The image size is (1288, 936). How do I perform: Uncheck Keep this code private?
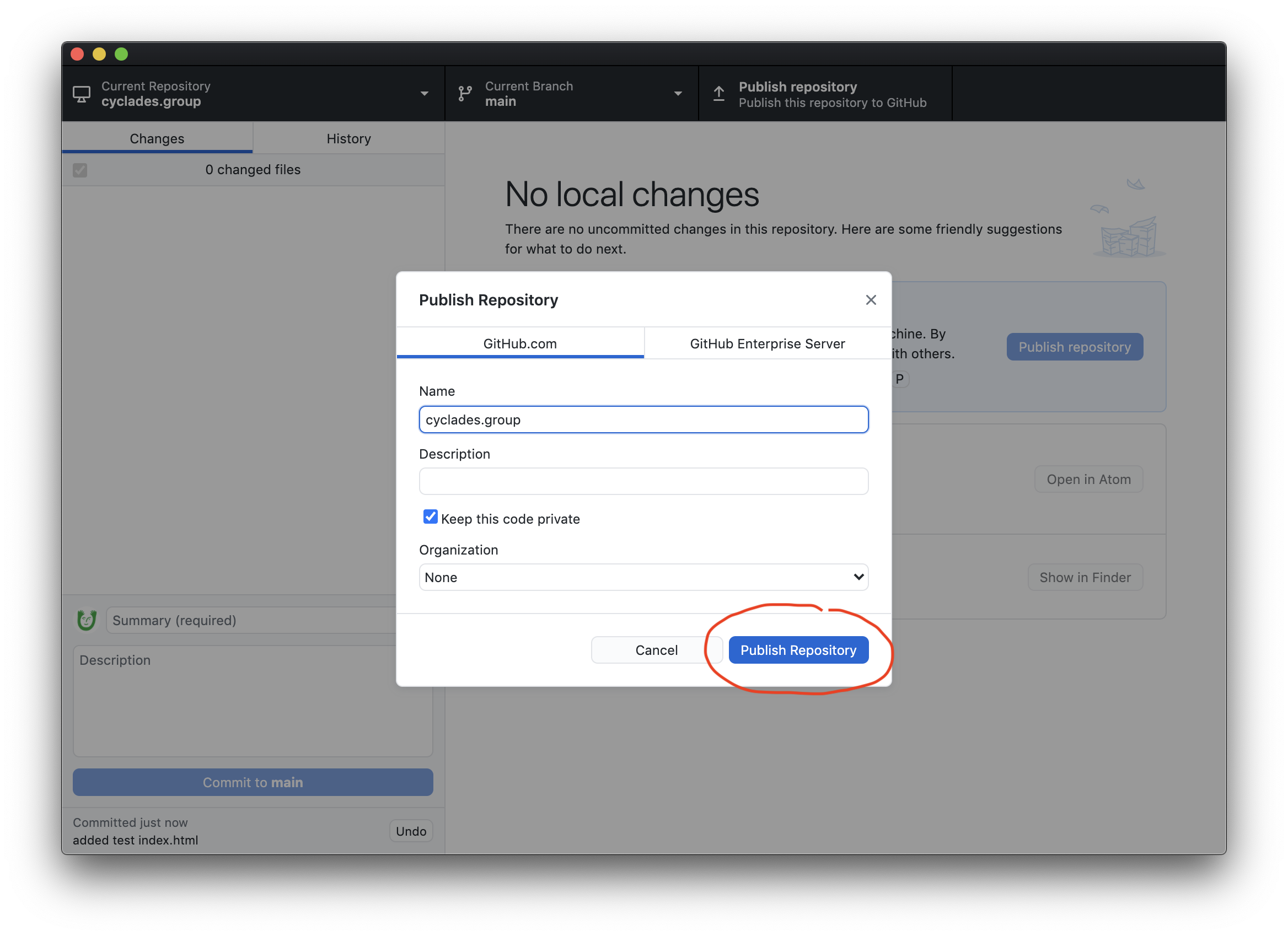click(430, 517)
